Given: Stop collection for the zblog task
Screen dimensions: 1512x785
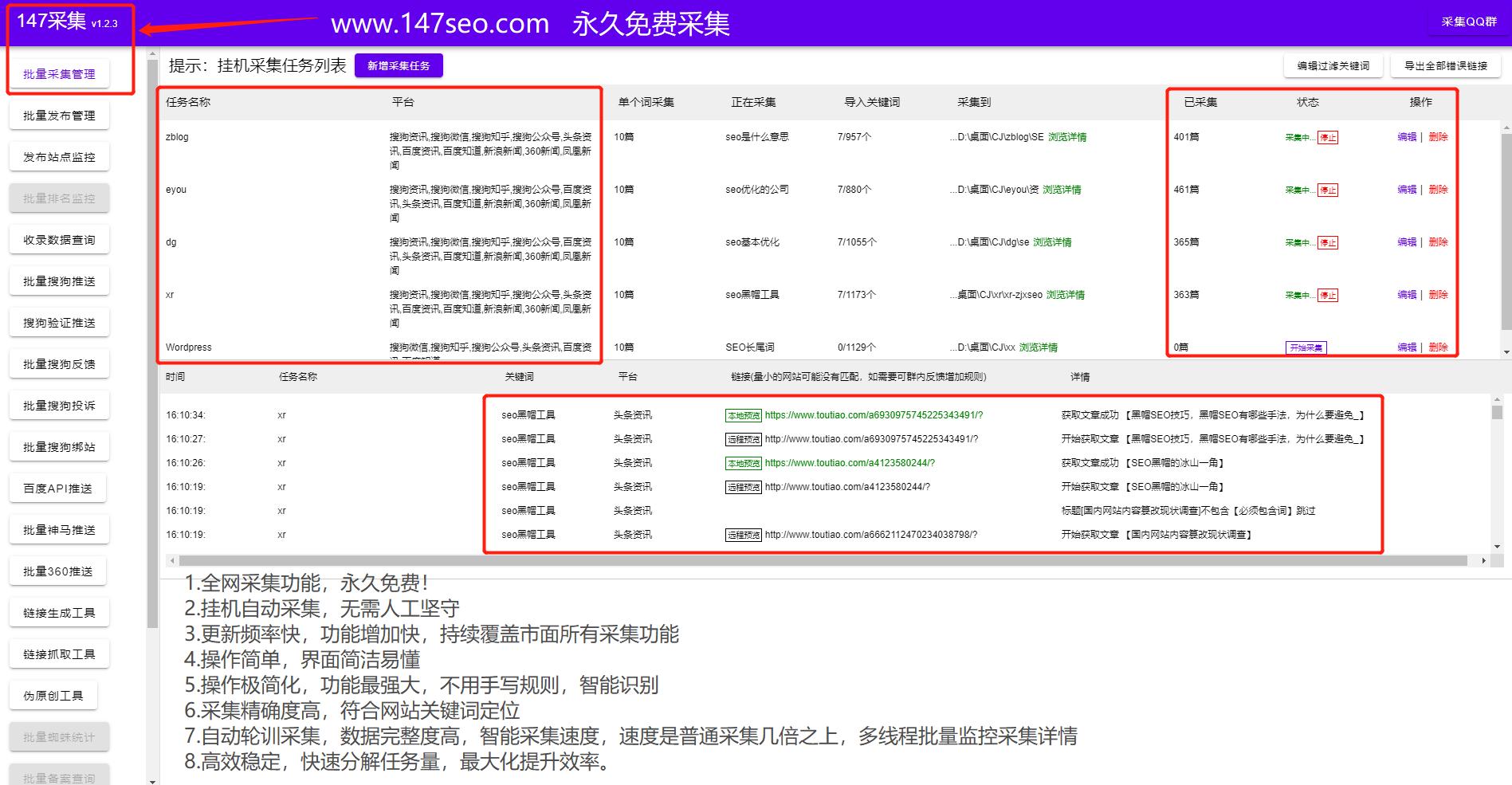Looking at the screenshot, I should coord(1328,137).
